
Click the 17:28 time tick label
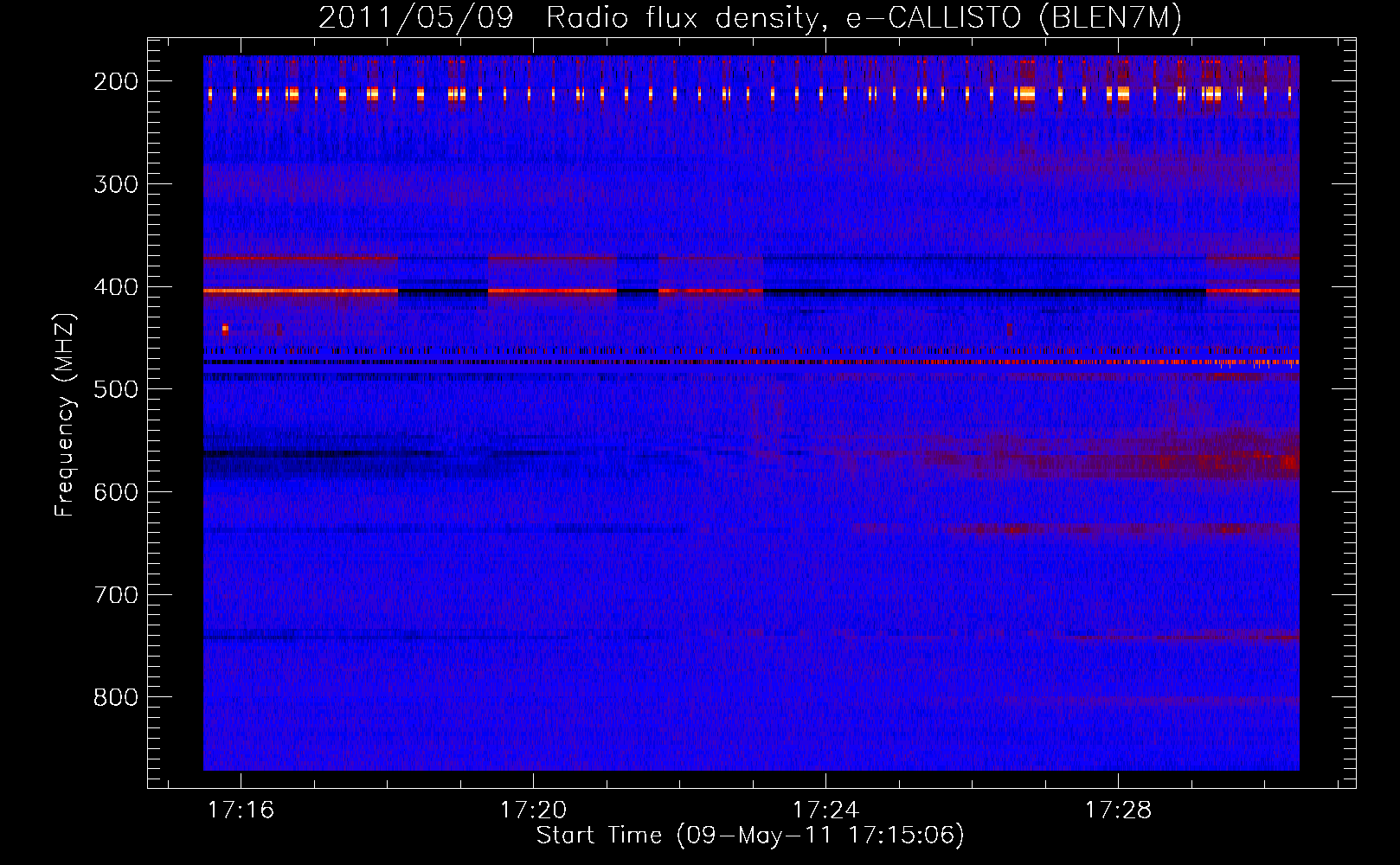[1119, 810]
